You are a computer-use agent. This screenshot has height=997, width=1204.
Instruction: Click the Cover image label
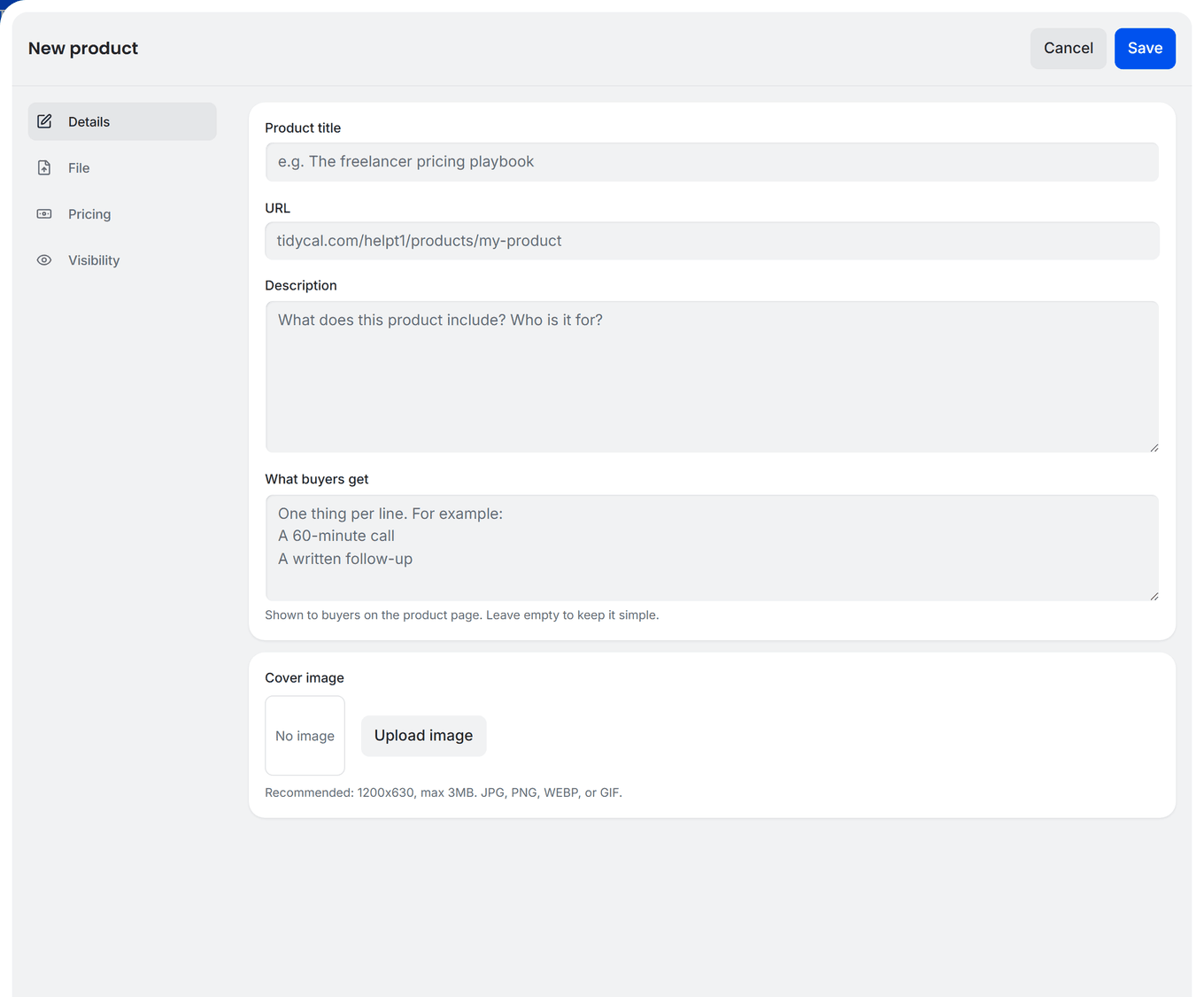305,677
